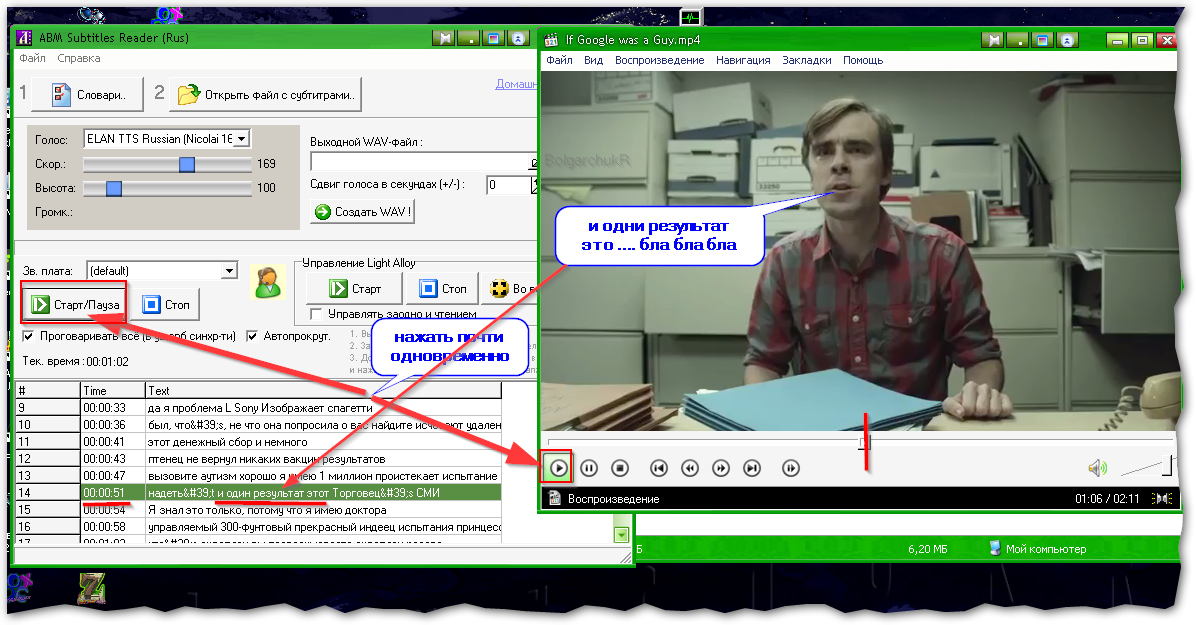The height and width of the screenshot is (625, 1196).
Task: Click the colored square title button in media player
Action: [1042, 40]
